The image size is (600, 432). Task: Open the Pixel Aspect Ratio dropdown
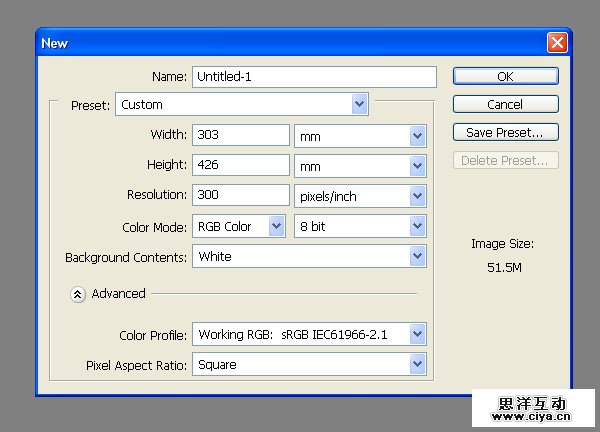click(309, 365)
